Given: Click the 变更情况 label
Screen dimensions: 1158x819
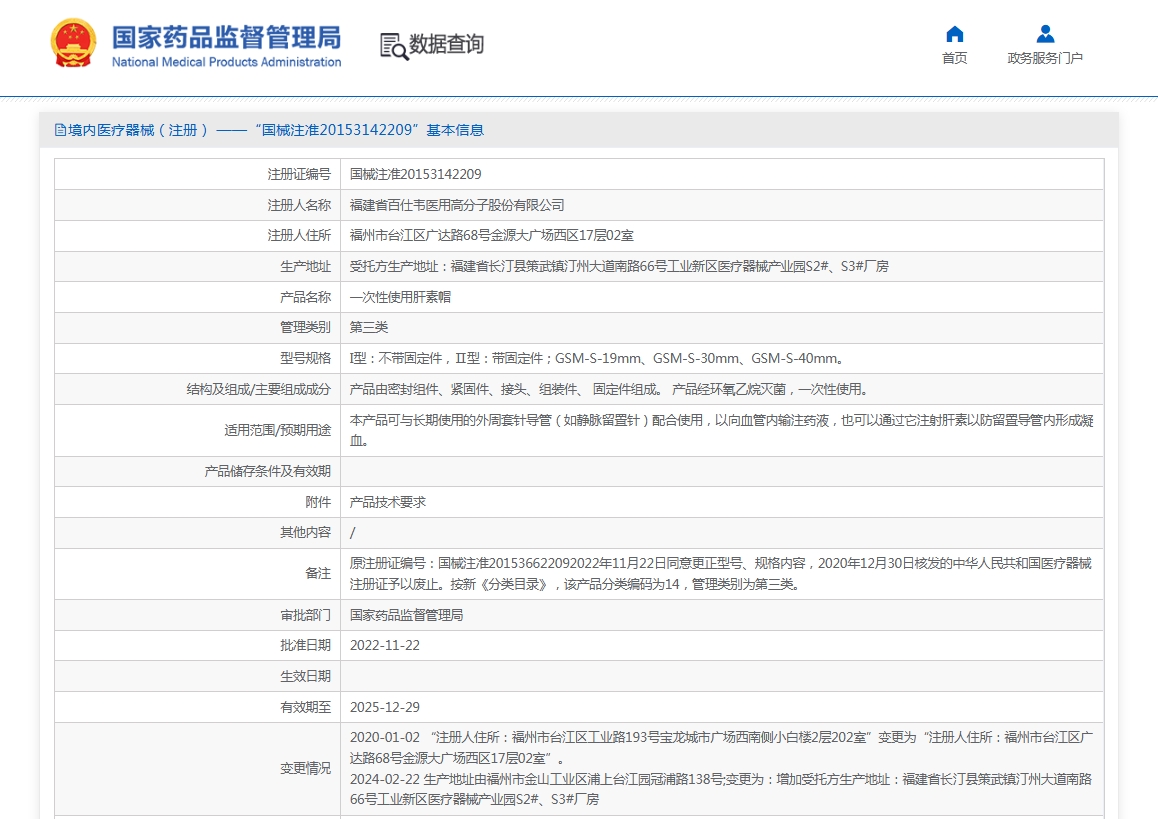Looking at the screenshot, I should point(306,769).
